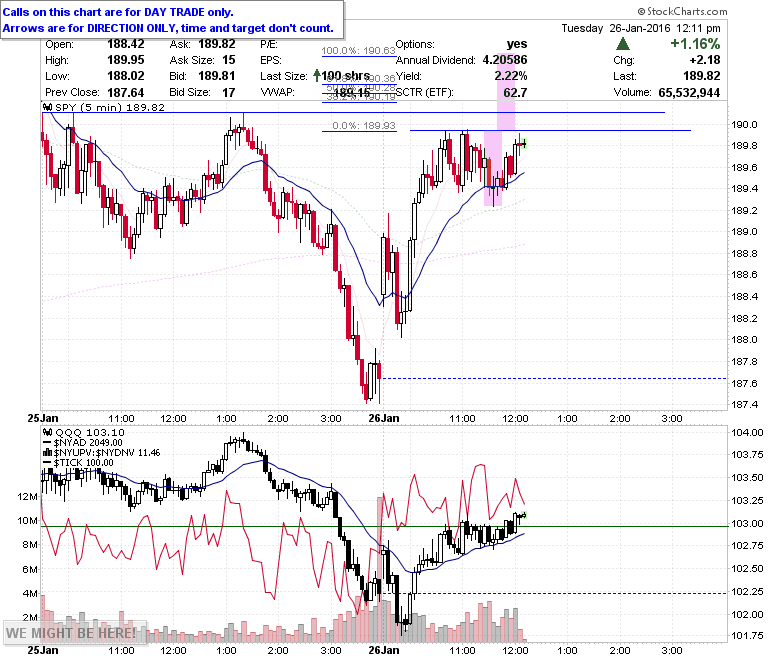This screenshot has width=780, height=659.
Task: Click the QQQ candlestick symbol icon in legend
Action: pos(48,432)
